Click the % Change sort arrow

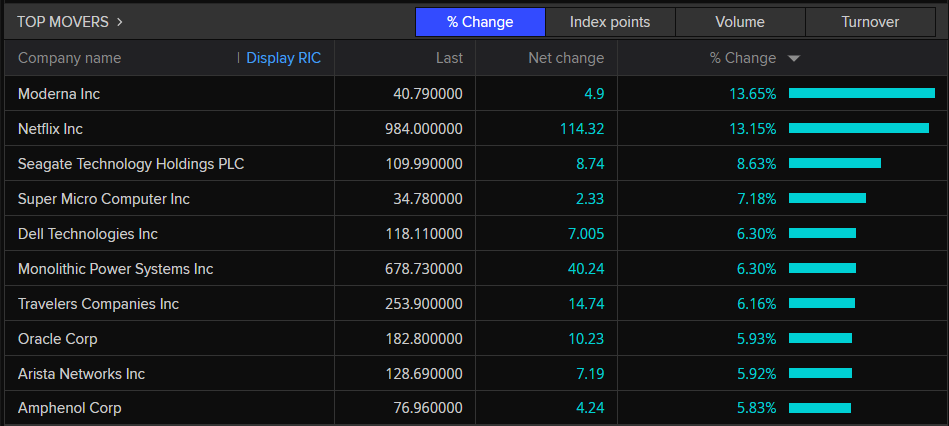(794, 59)
